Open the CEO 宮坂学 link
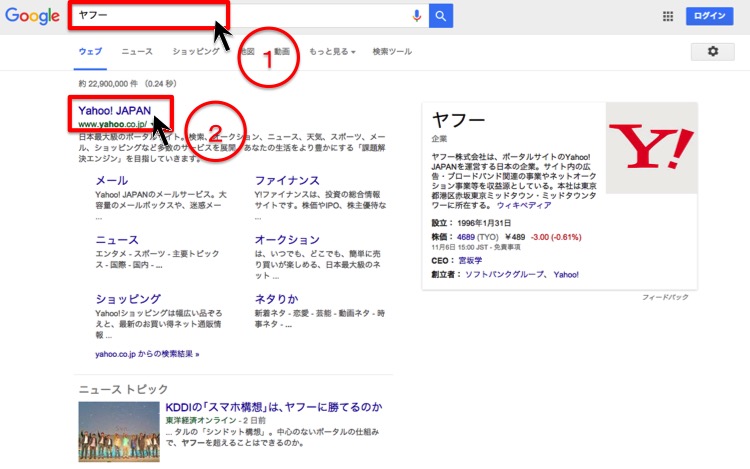The width and height of the screenshot is (750, 469). point(470,261)
